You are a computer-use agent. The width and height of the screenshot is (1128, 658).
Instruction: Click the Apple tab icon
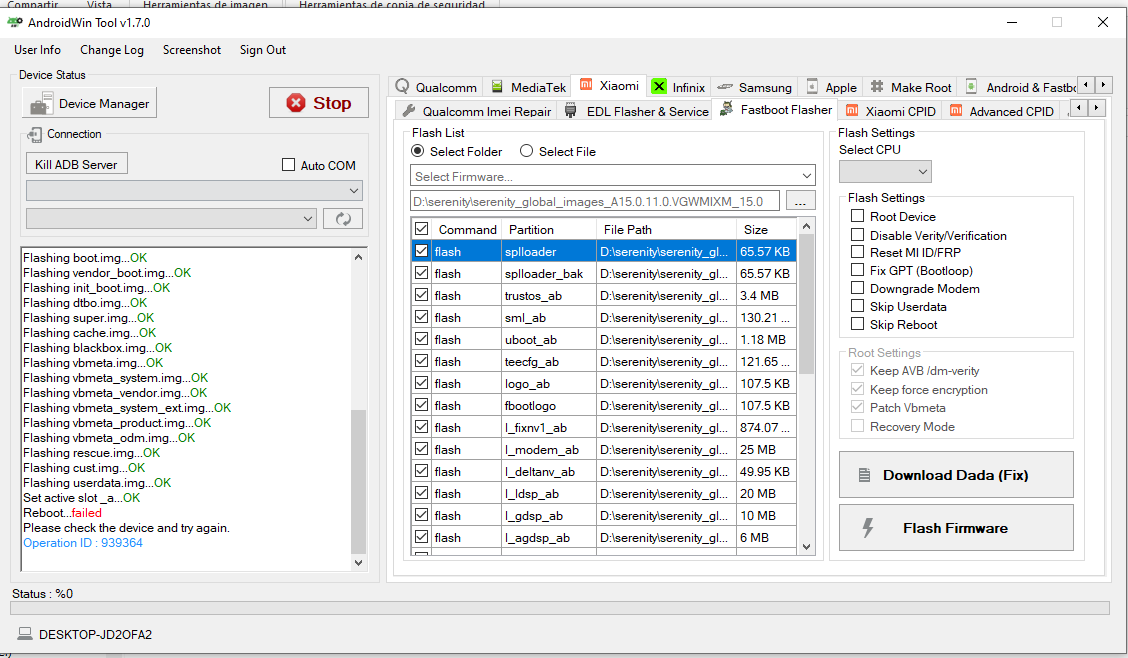coord(812,86)
